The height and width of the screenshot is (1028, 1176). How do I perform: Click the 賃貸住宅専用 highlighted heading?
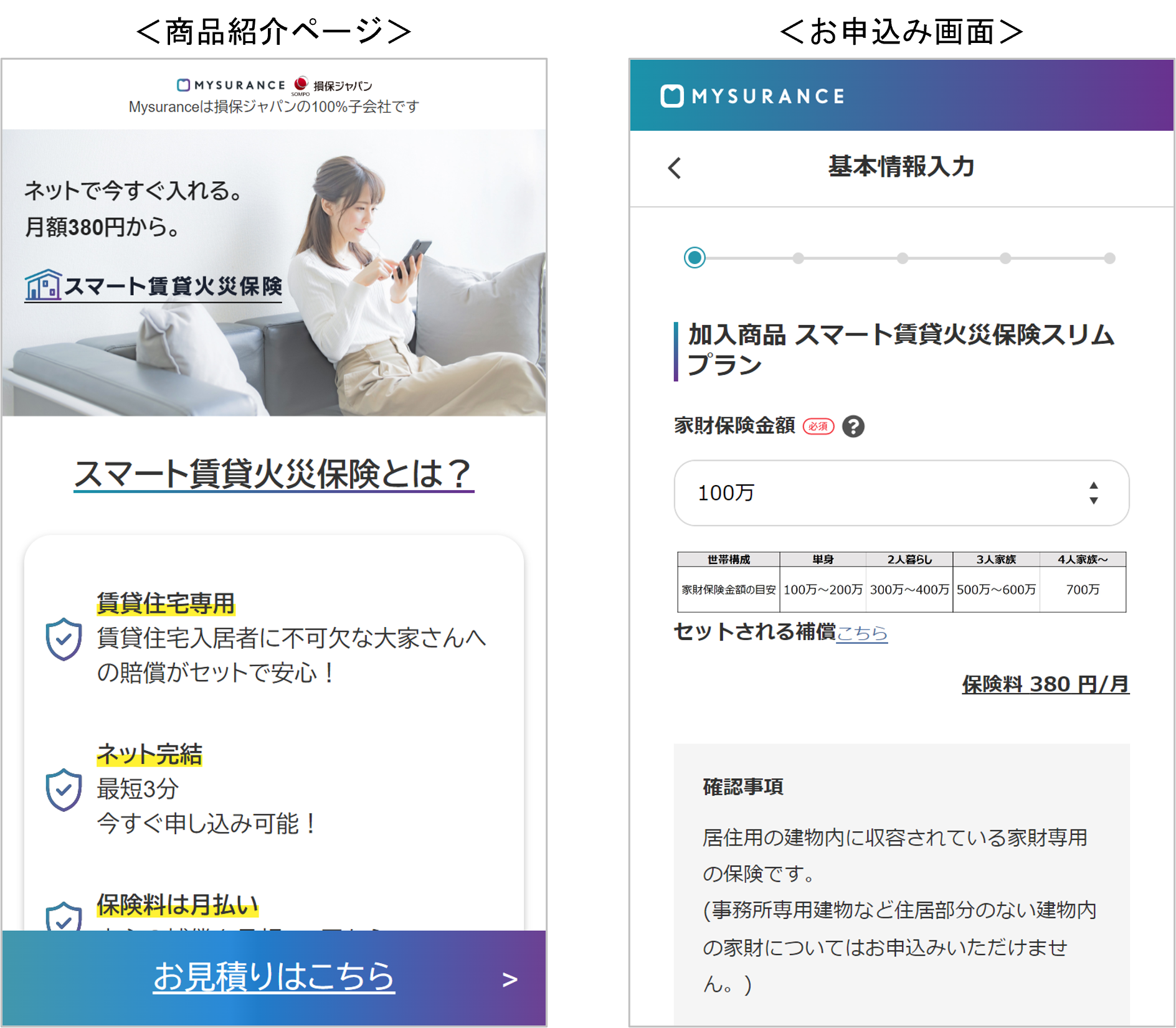point(166,603)
